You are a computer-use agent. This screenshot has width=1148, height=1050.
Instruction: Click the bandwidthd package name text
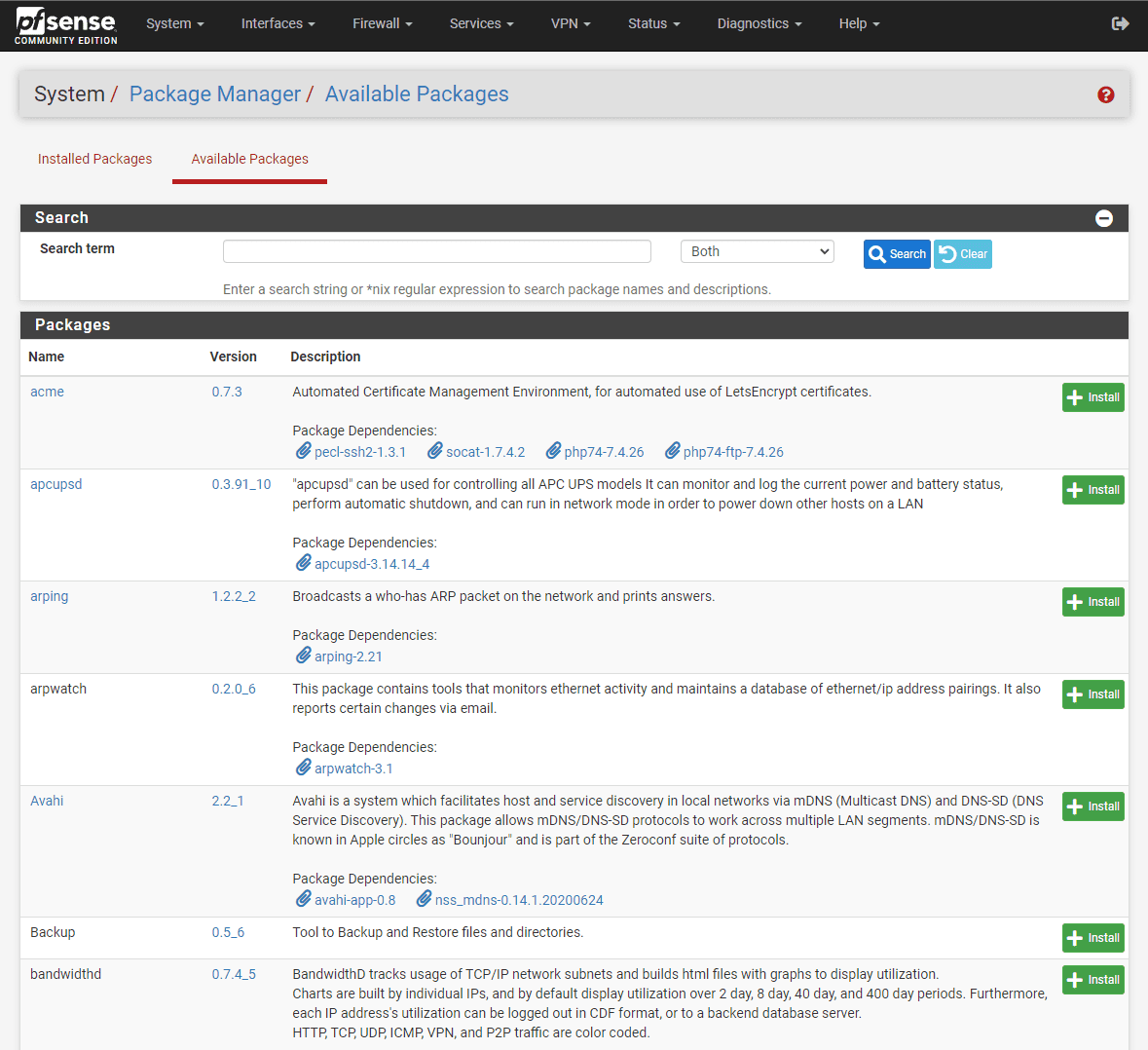(66, 974)
